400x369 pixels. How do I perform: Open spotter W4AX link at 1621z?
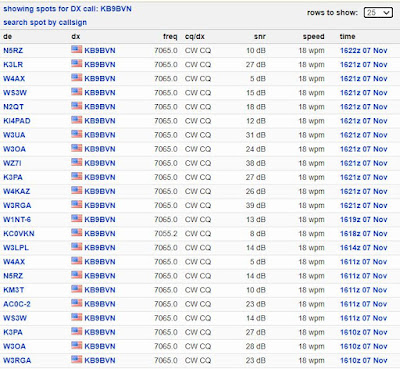point(14,79)
